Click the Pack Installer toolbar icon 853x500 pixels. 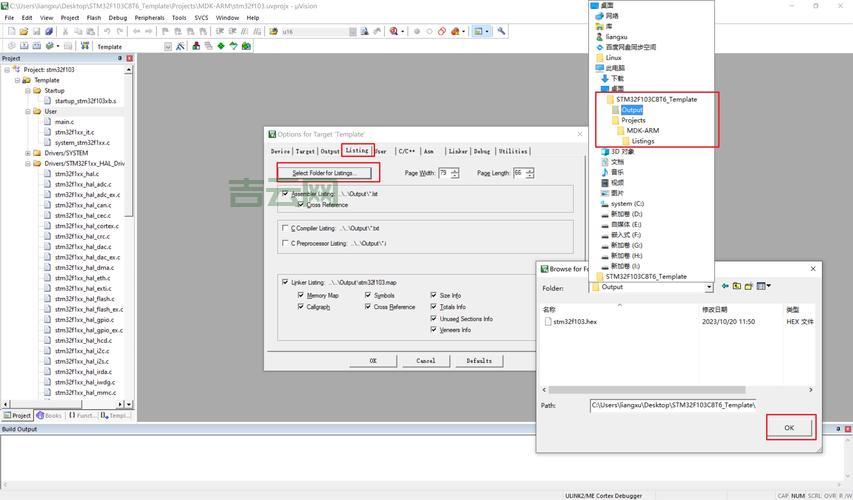point(246,46)
